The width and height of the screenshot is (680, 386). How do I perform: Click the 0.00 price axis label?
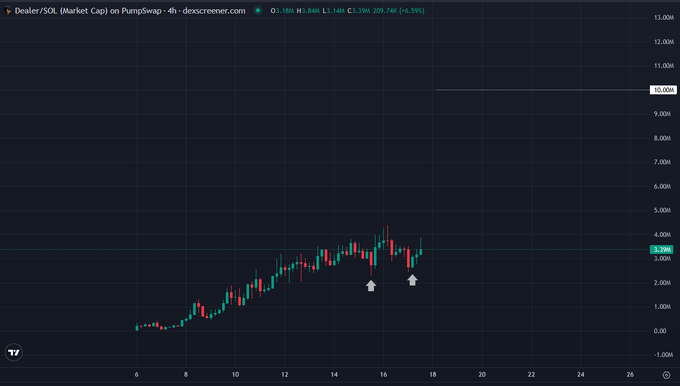660,331
